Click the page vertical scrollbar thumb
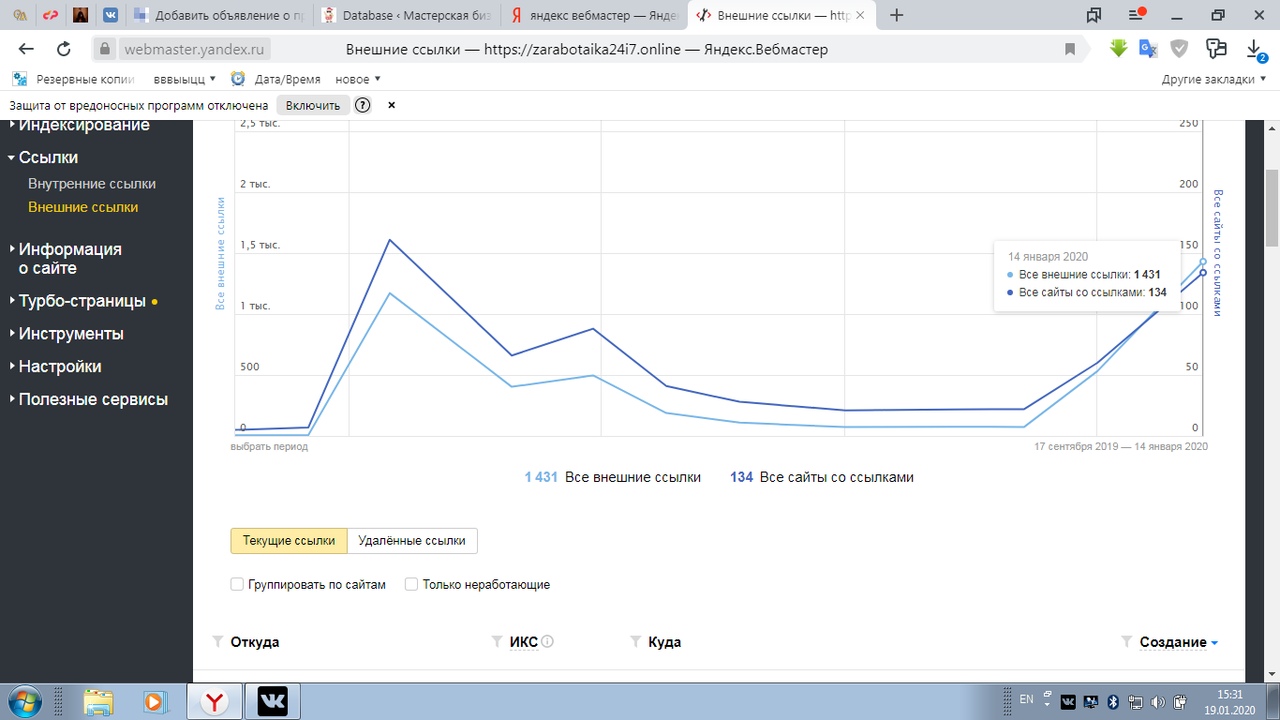The image size is (1280, 720). 1272,207
